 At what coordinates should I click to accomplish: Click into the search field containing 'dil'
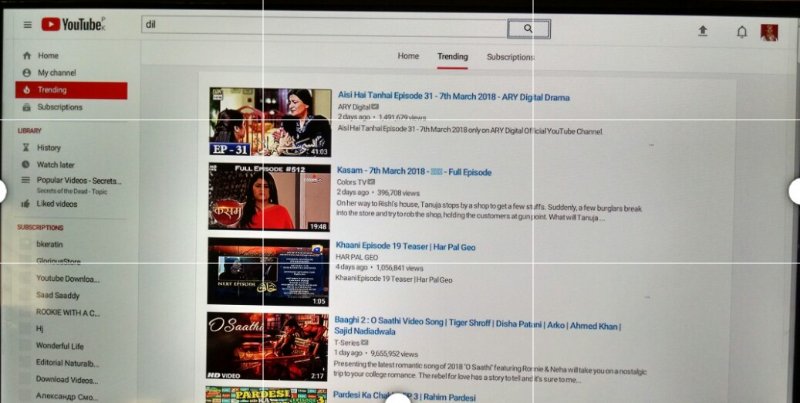324,26
